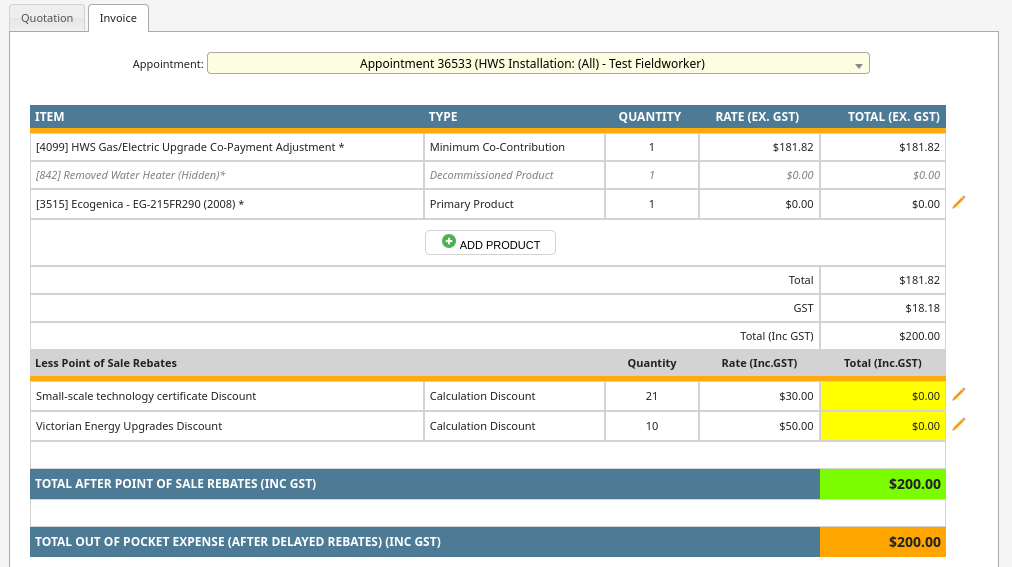This screenshot has width=1012, height=567.
Task: Click orange out of pocket expense amount
Action: click(882, 542)
